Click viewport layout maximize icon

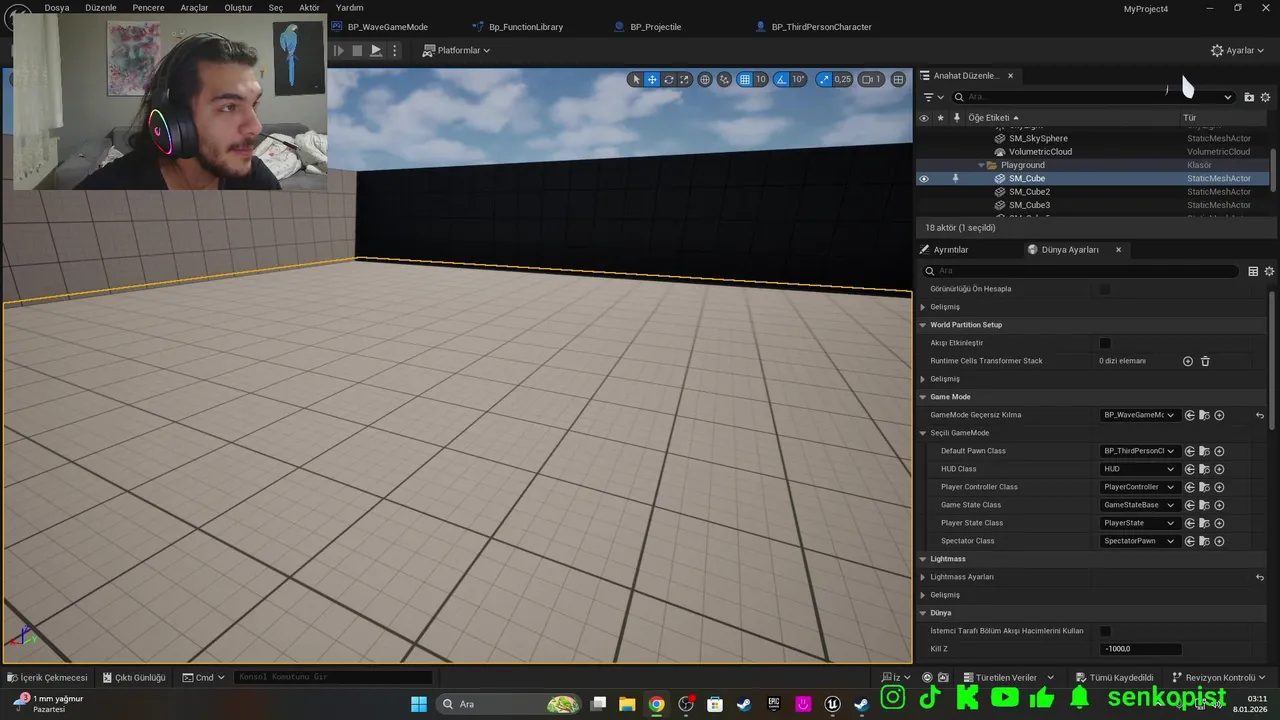[898, 80]
